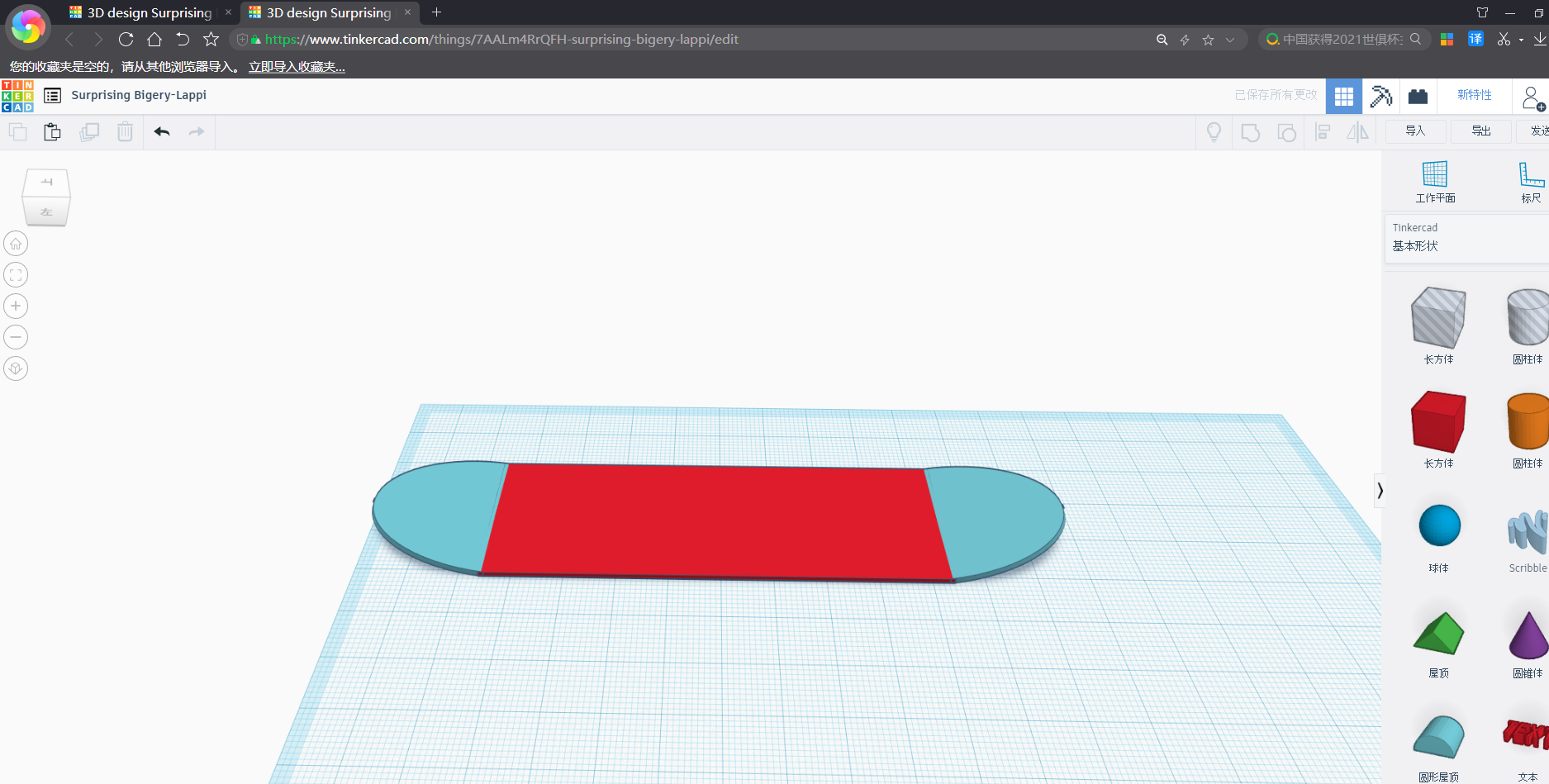Click the browser home icon
The width and height of the screenshot is (1549, 784).
pos(154,39)
